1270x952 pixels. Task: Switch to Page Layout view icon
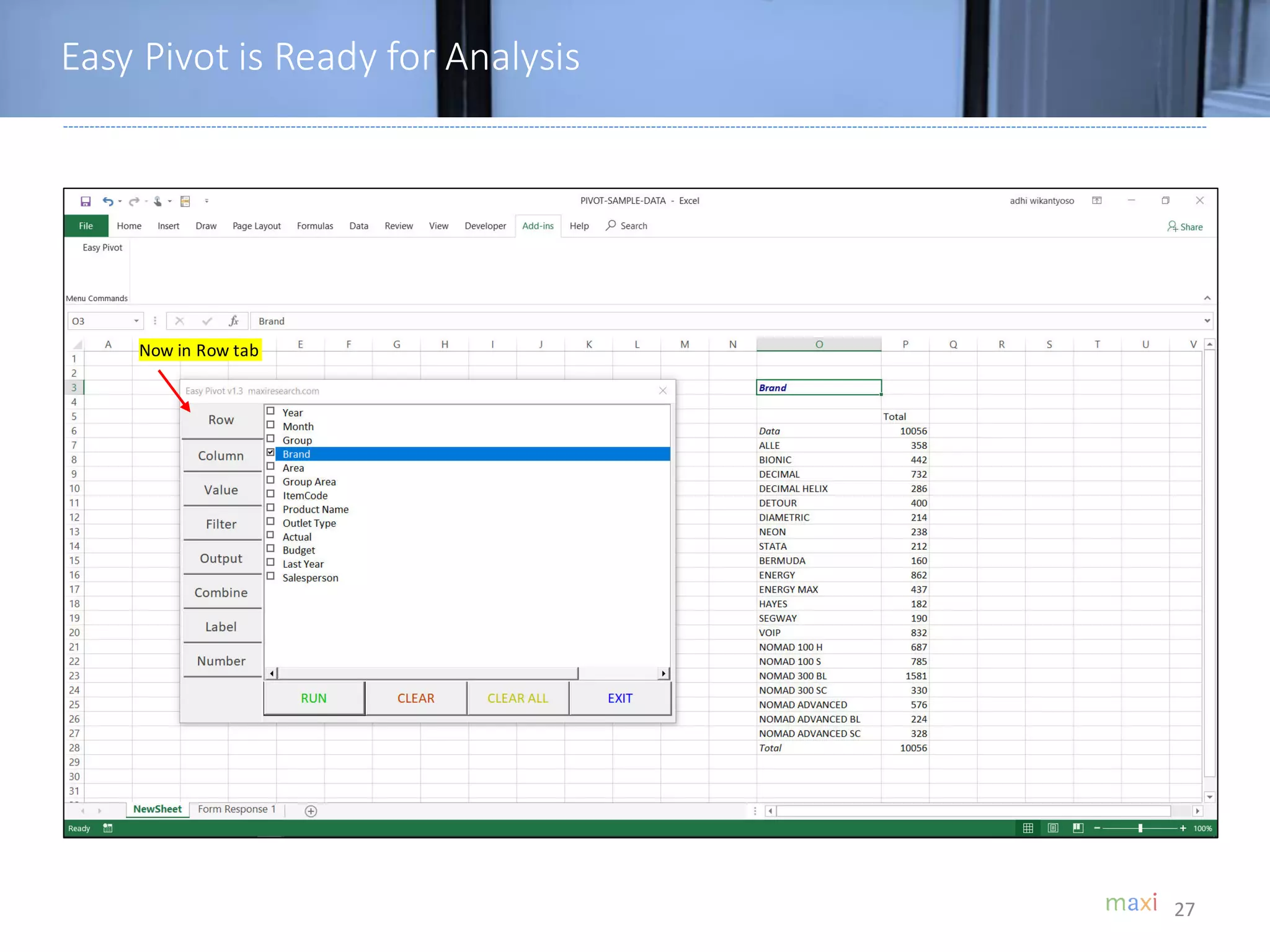pos(1053,829)
